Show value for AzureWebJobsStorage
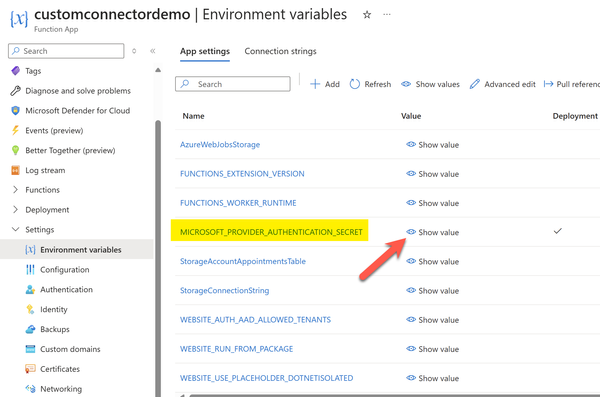600x397 pixels. tap(432, 145)
